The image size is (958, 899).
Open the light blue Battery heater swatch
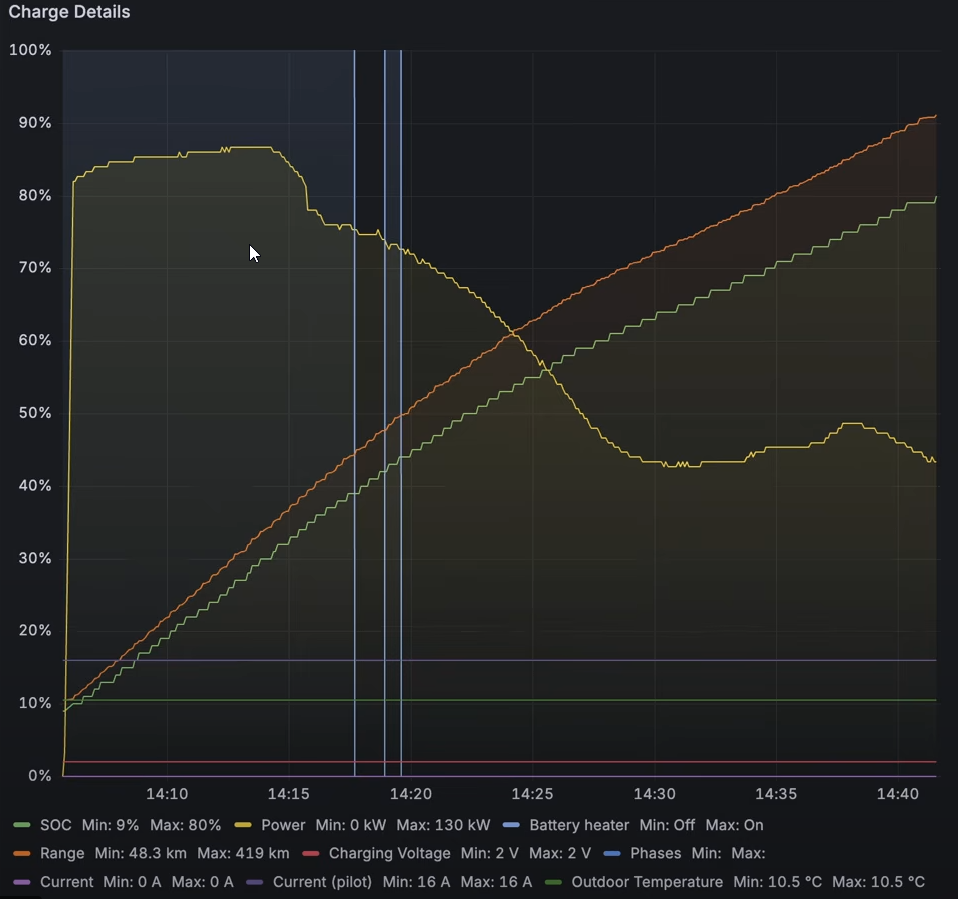pyautogui.click(x=511, y=825)
